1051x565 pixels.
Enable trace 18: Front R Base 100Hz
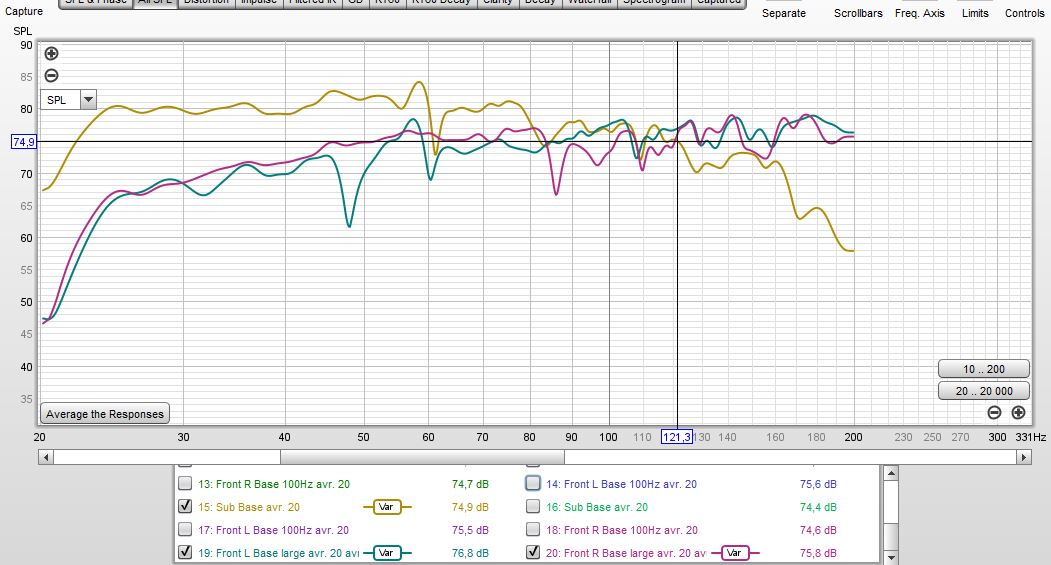[x=533, y=529]
